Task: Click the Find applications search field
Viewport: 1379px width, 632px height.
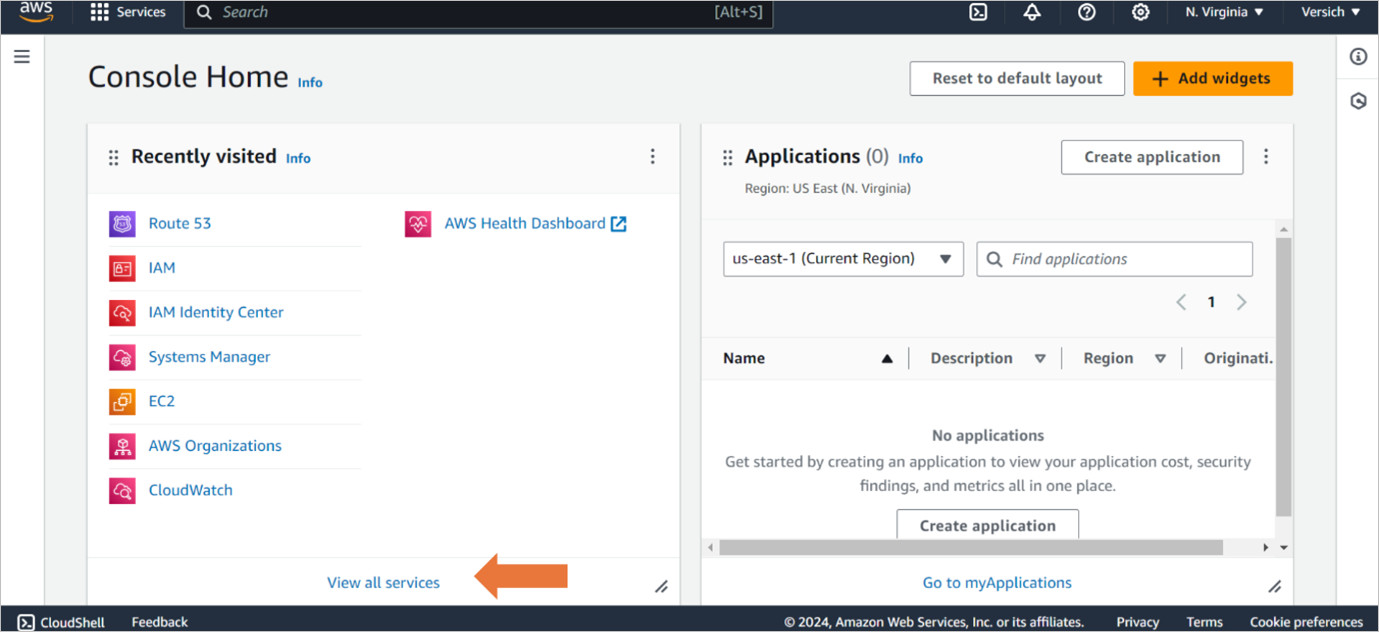Action: [x=1114, y=259]
